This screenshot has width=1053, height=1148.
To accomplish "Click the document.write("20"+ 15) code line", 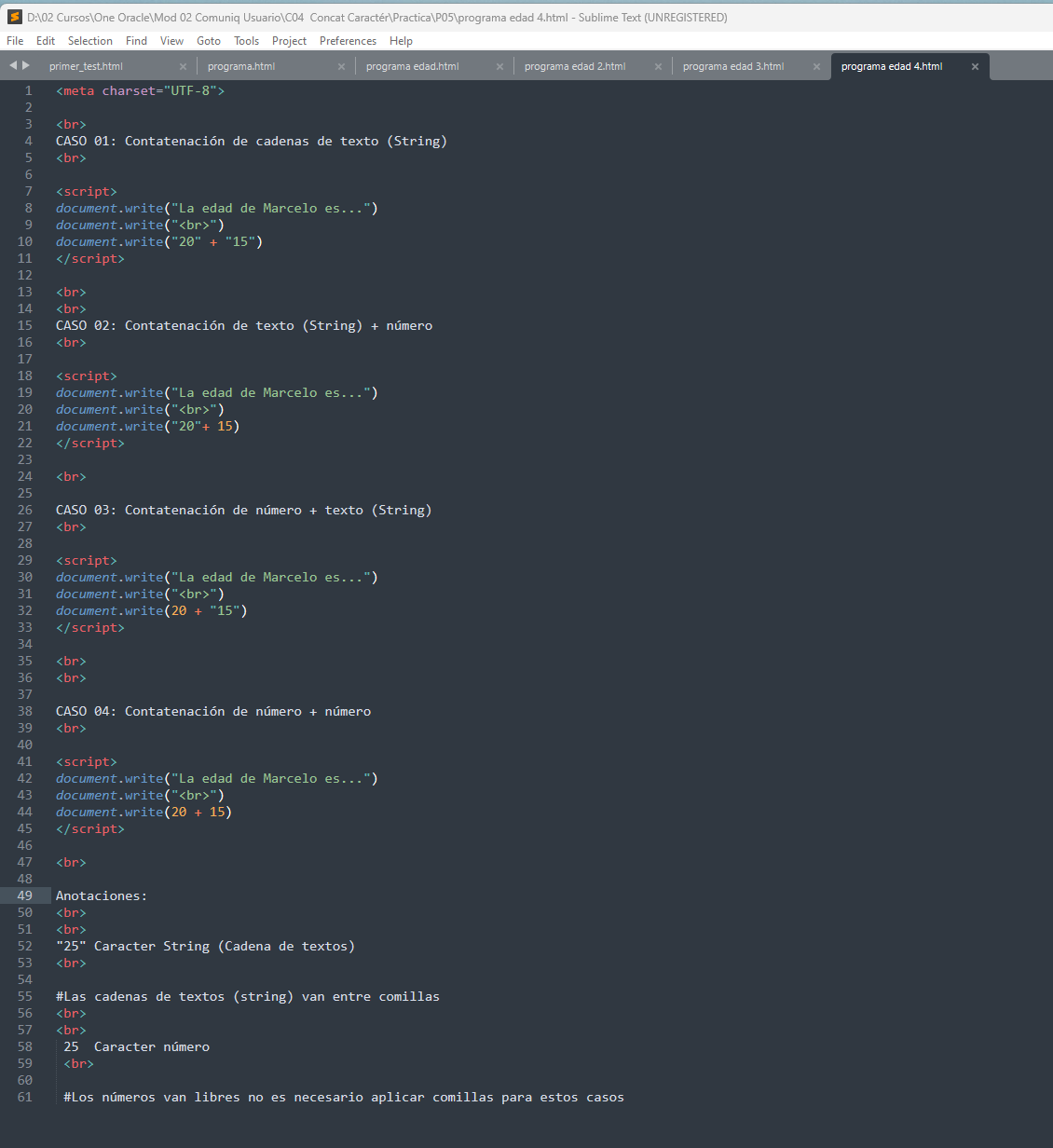I will pos(148,427).
